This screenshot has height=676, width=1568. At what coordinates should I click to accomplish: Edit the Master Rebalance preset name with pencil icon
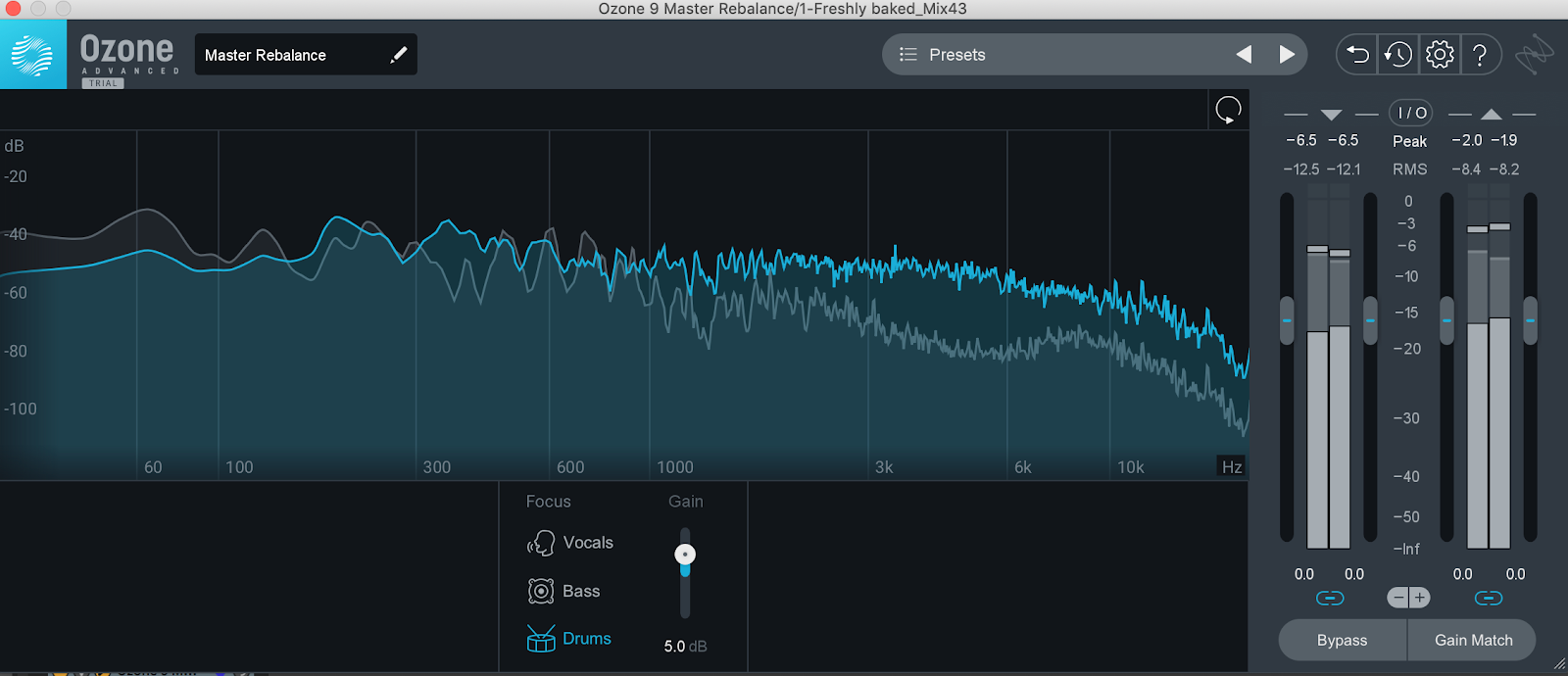pyautogui.click(x=398, y=55)
